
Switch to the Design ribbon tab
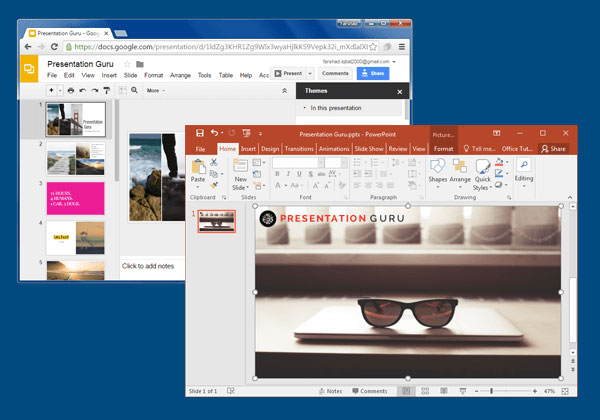pos(270,149)
